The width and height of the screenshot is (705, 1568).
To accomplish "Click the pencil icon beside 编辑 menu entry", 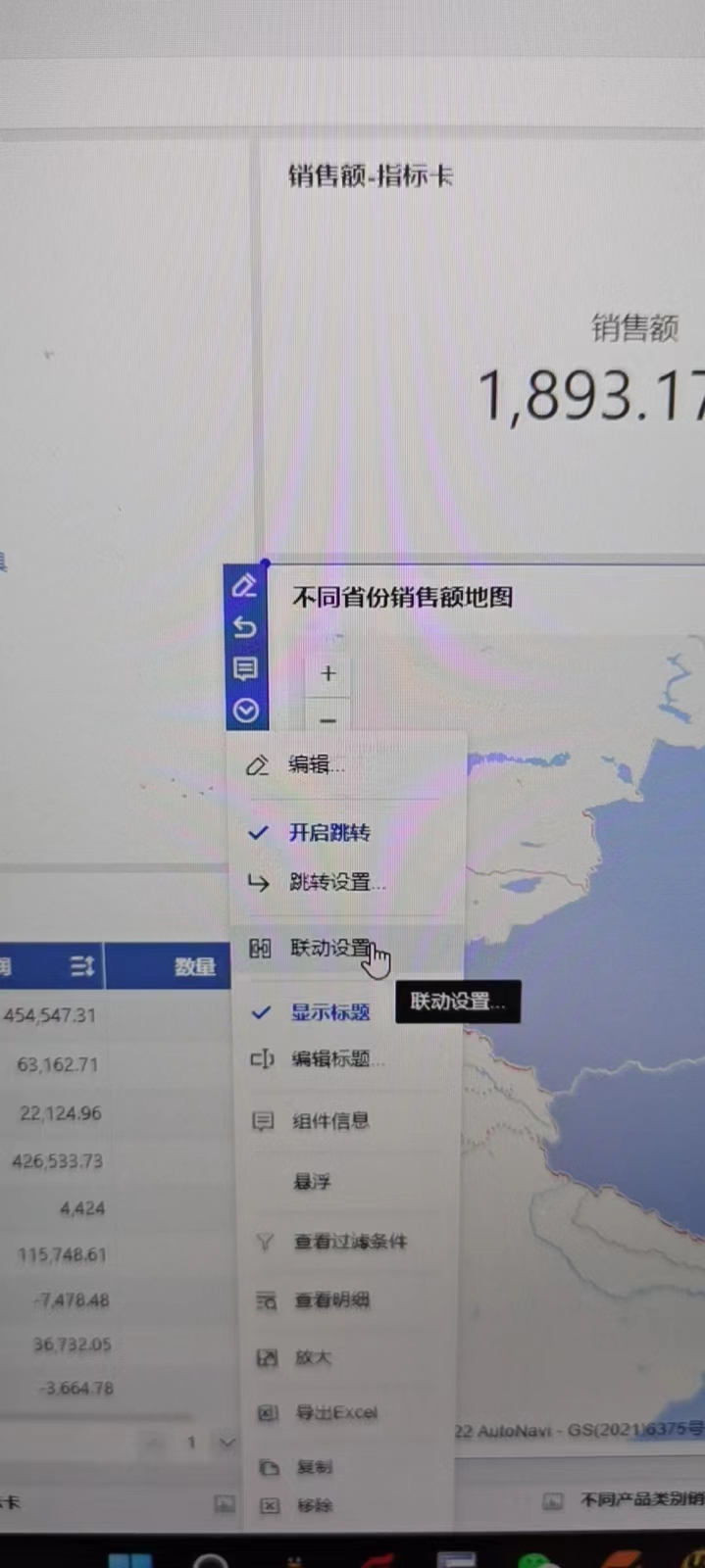I will [x=257, y=765].
